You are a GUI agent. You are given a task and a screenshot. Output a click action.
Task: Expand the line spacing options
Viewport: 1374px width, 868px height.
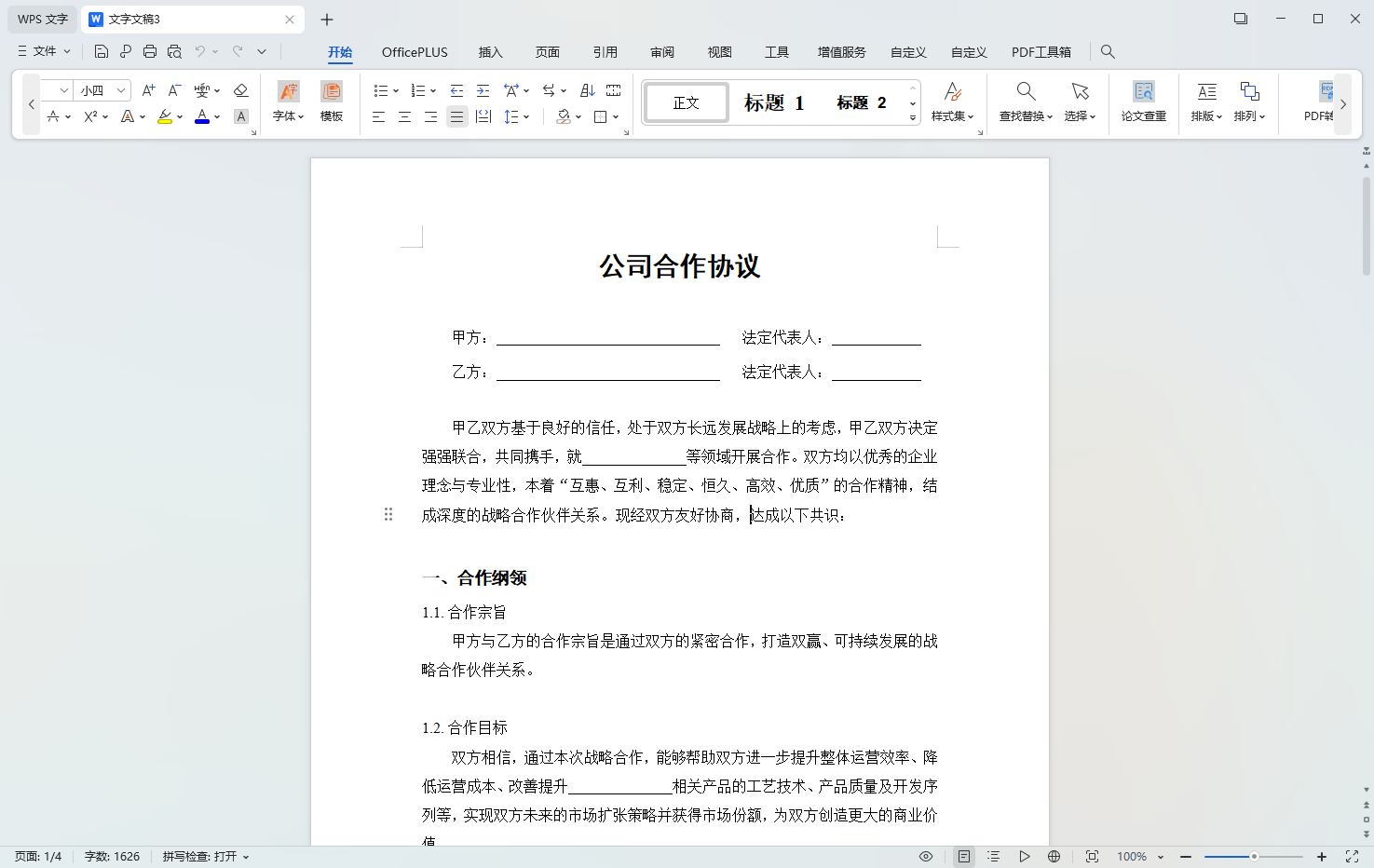coord(518,115)
